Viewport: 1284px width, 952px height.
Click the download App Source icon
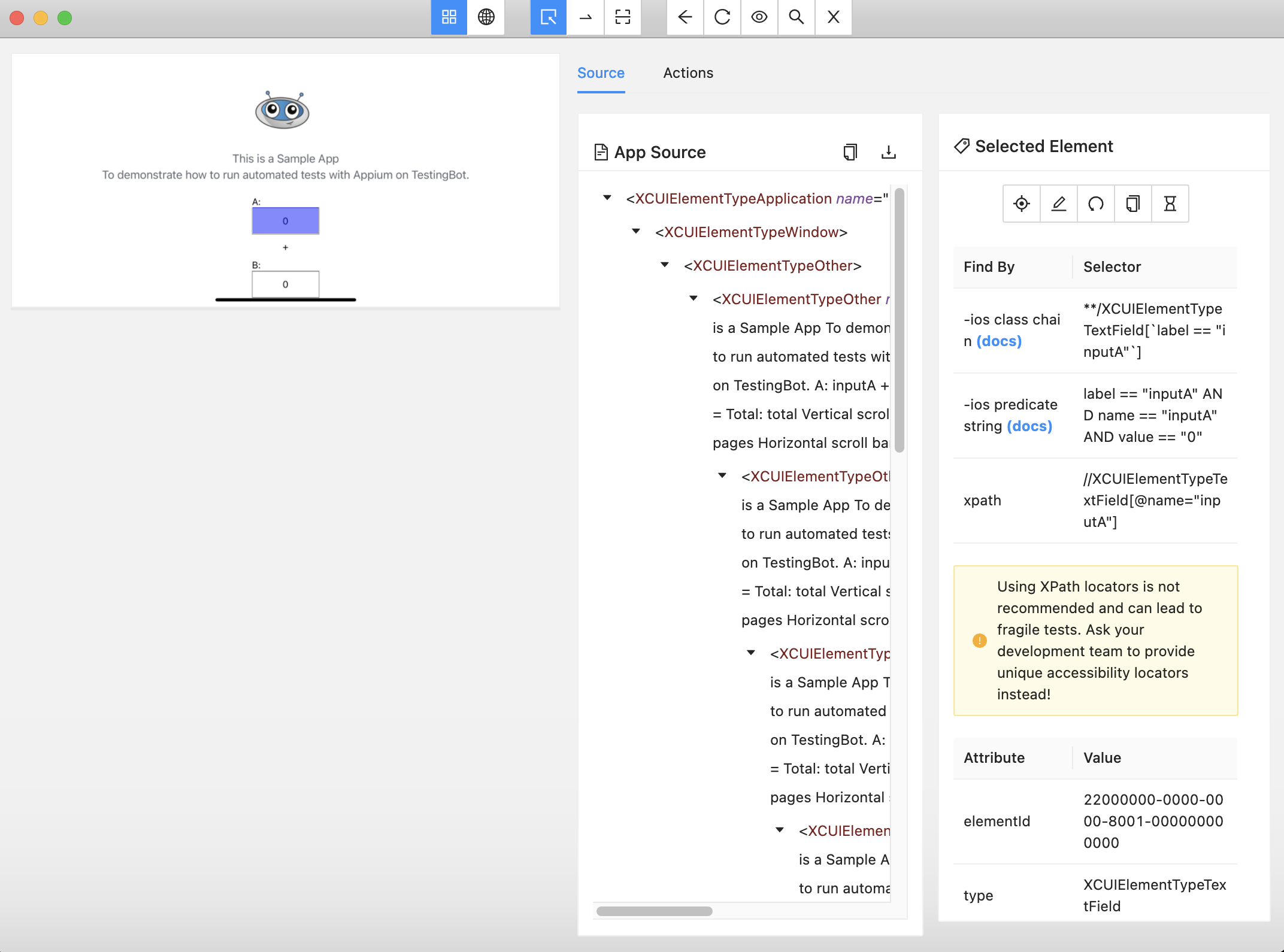889,152
